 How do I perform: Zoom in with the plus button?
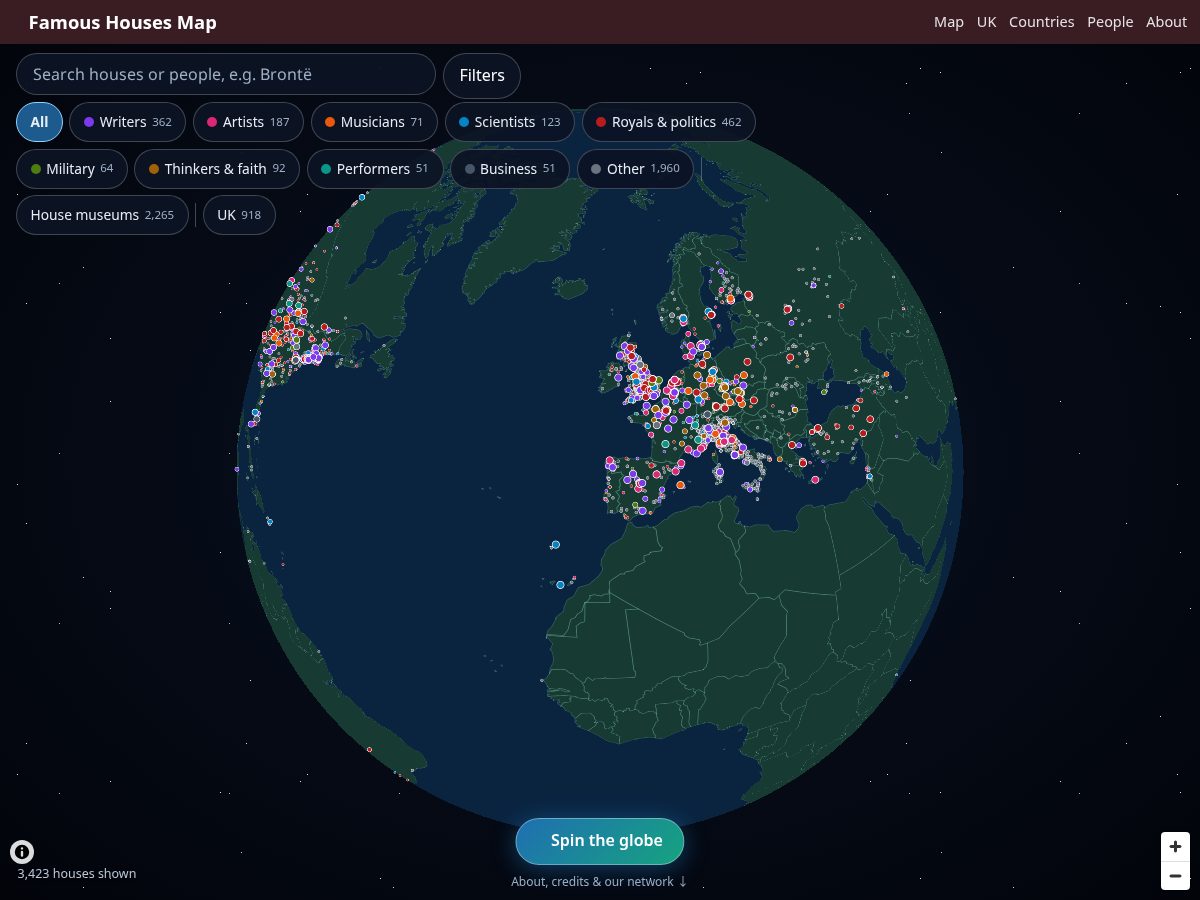[x=1175, y=846]
